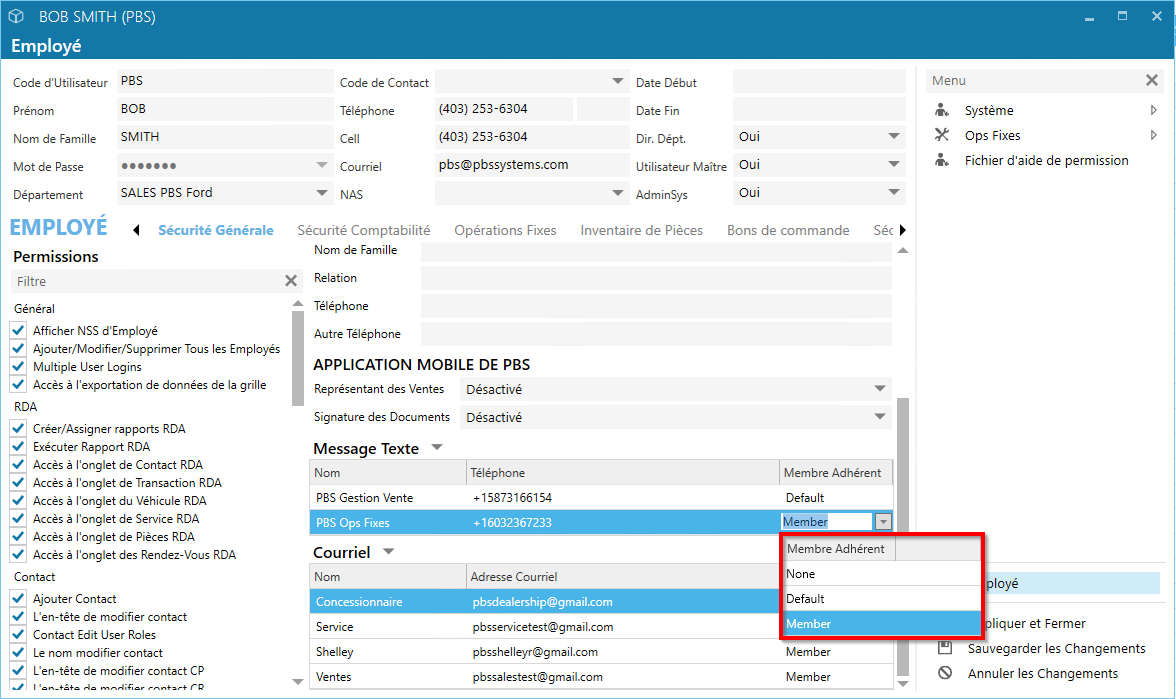Image resolution: width=1176 pixels, height=699 pixels.
Task: Click the Autre Téléphone field
Action: [656, 334]
